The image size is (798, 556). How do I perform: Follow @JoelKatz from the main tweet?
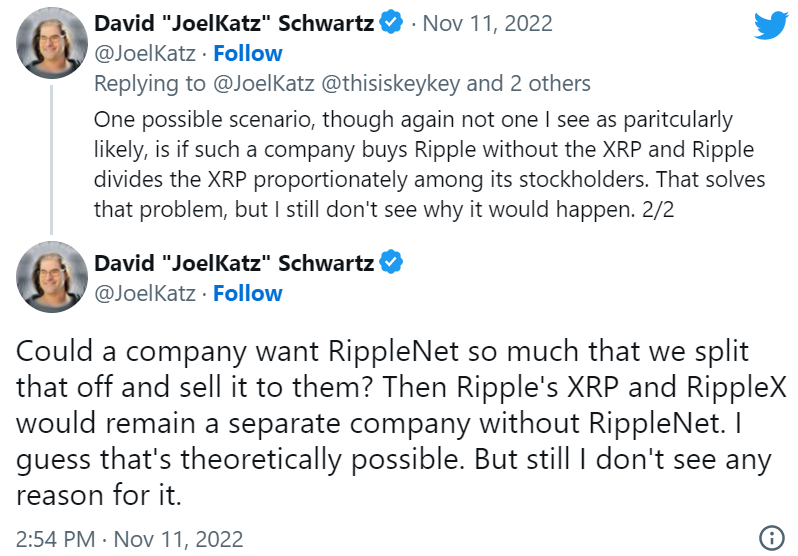pyautogui.click(x=248, y=293)
